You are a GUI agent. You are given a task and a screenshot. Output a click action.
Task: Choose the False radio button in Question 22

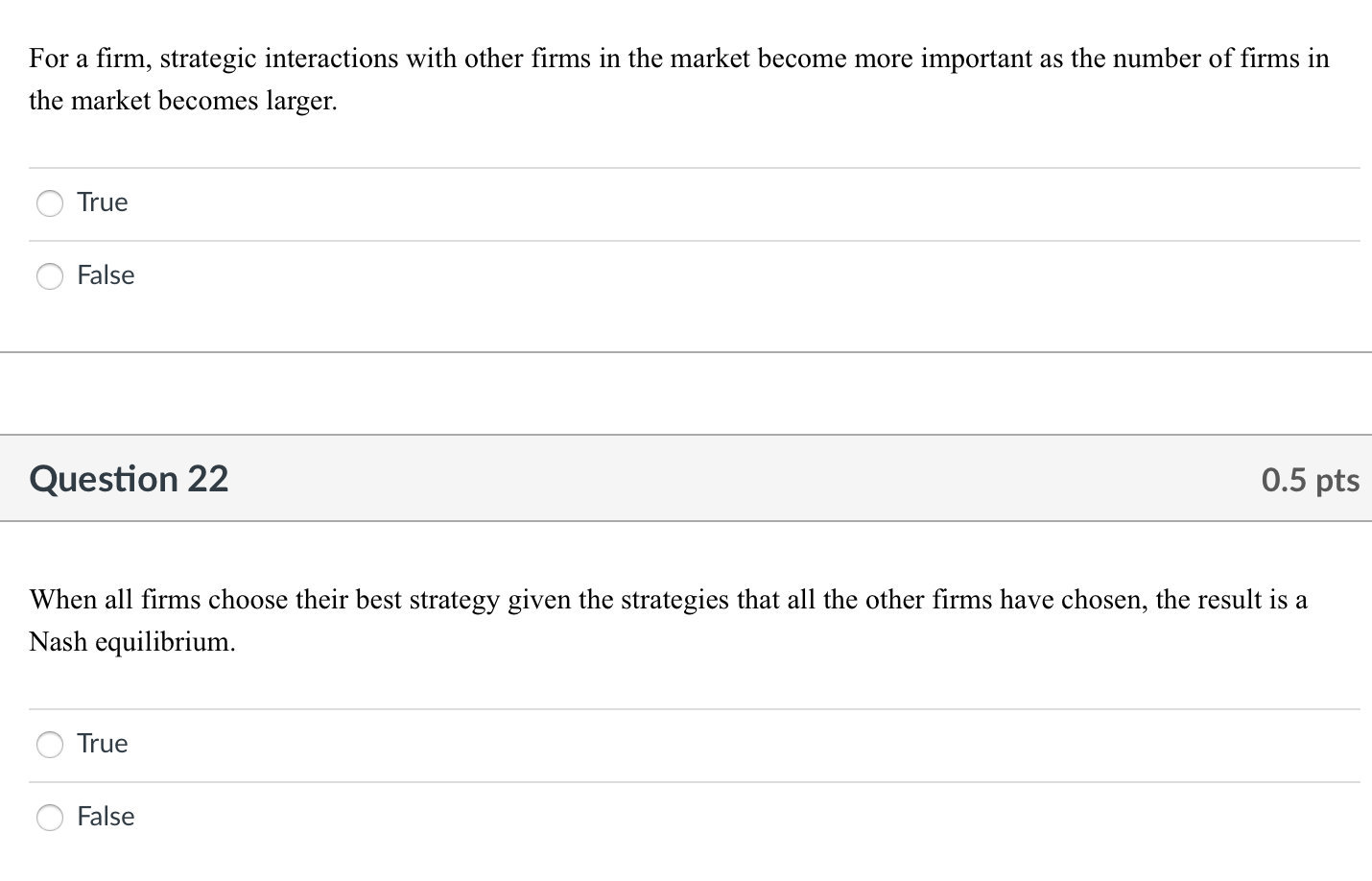coord(50,818)
